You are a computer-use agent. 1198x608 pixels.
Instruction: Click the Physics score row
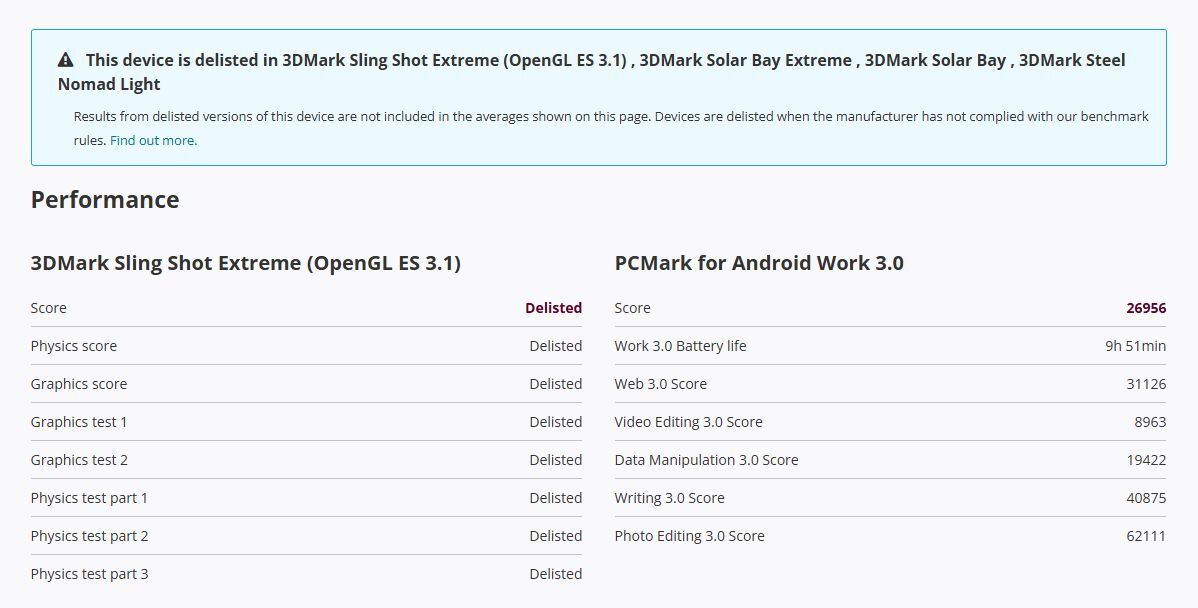(x=74, y=346)
